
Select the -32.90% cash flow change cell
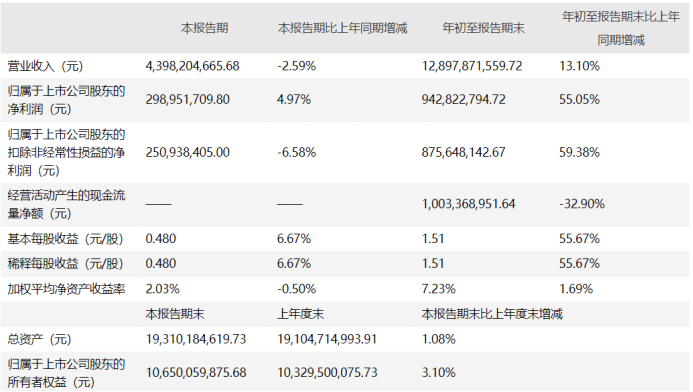coord(582,204)
